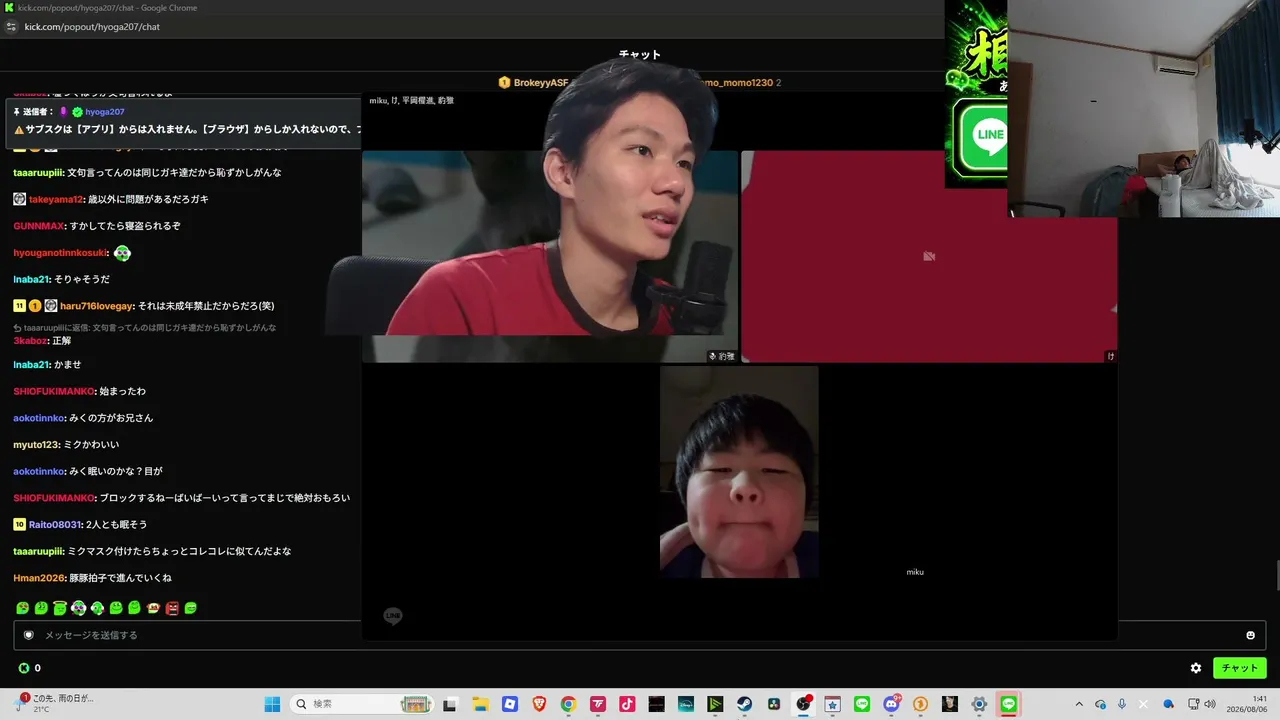Click username myuto123 in chat
The image size is (1280, 720).
coord(36,445)
